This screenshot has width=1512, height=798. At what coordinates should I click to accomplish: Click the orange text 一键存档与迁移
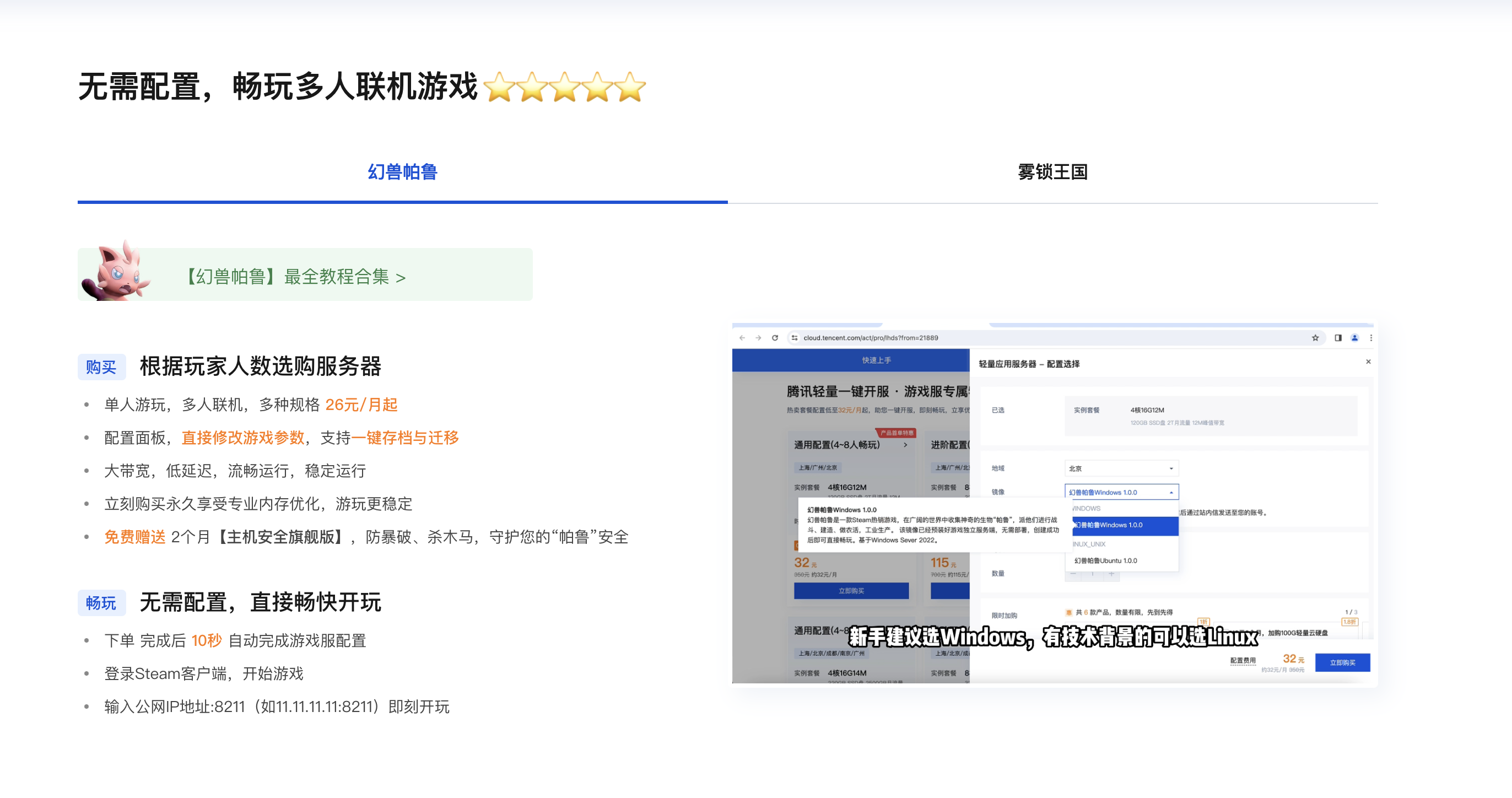click(405, 438)
